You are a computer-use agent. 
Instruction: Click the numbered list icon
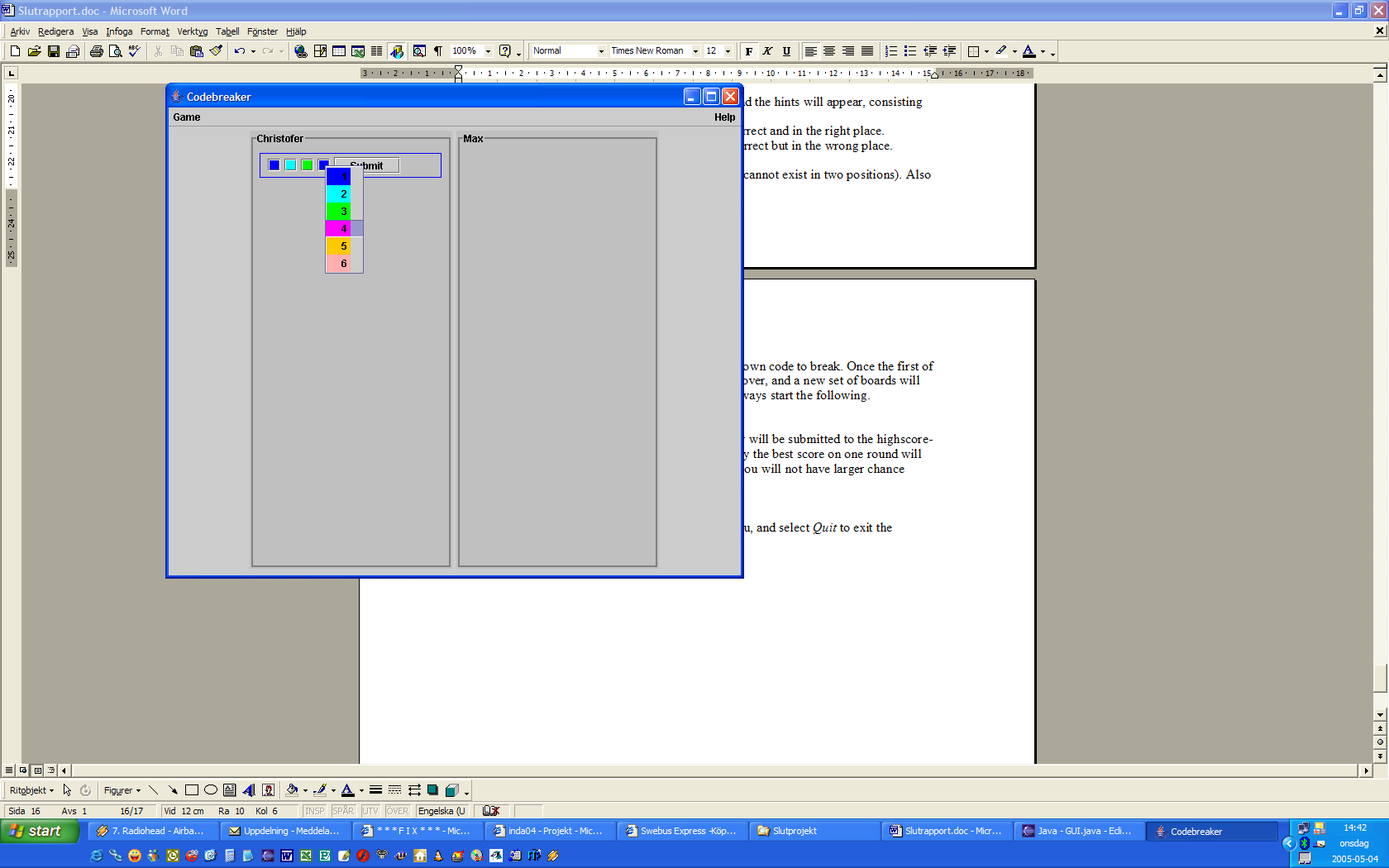point(890,51)
